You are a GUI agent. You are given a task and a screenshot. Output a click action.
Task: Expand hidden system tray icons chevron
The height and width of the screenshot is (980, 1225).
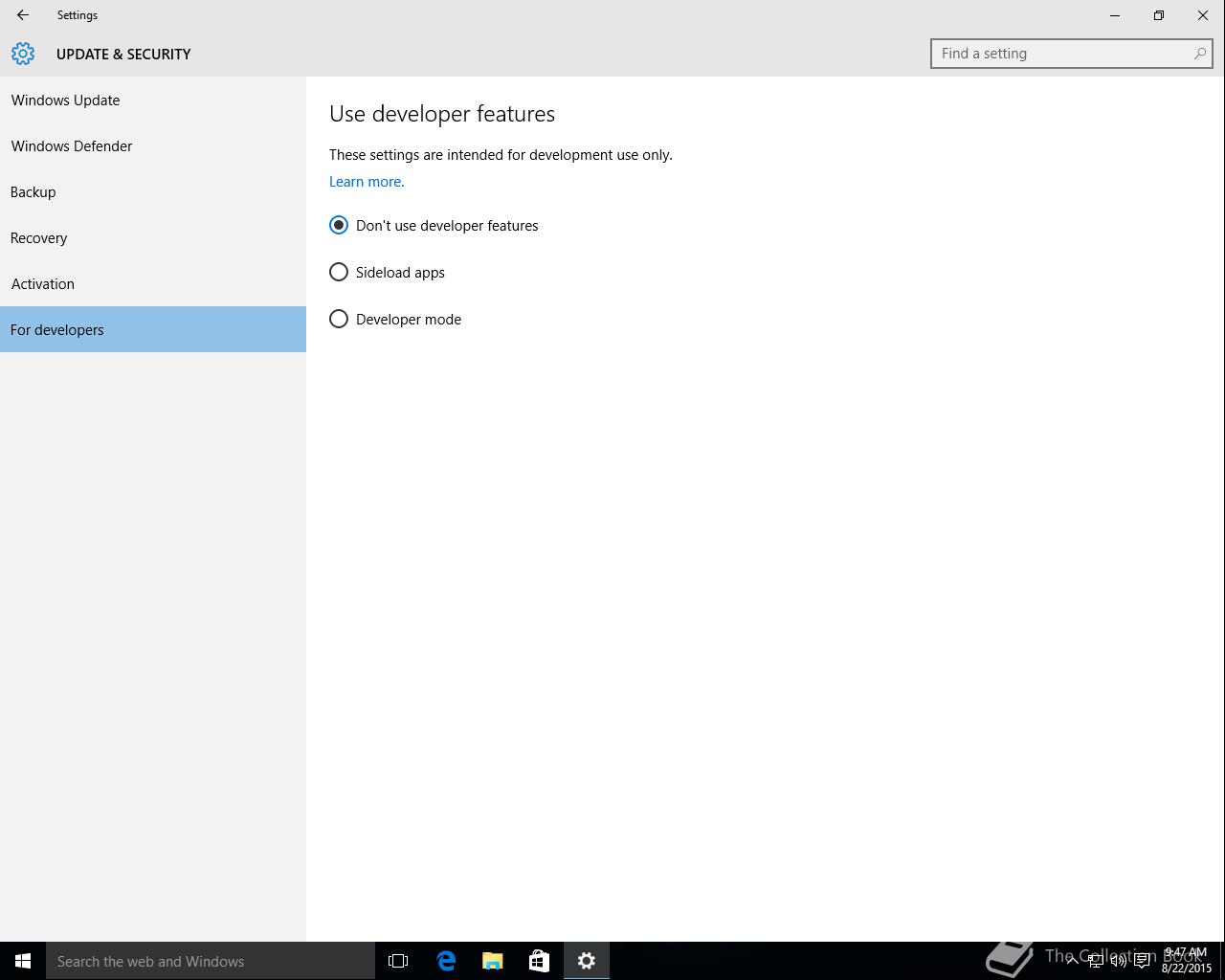1072,960
